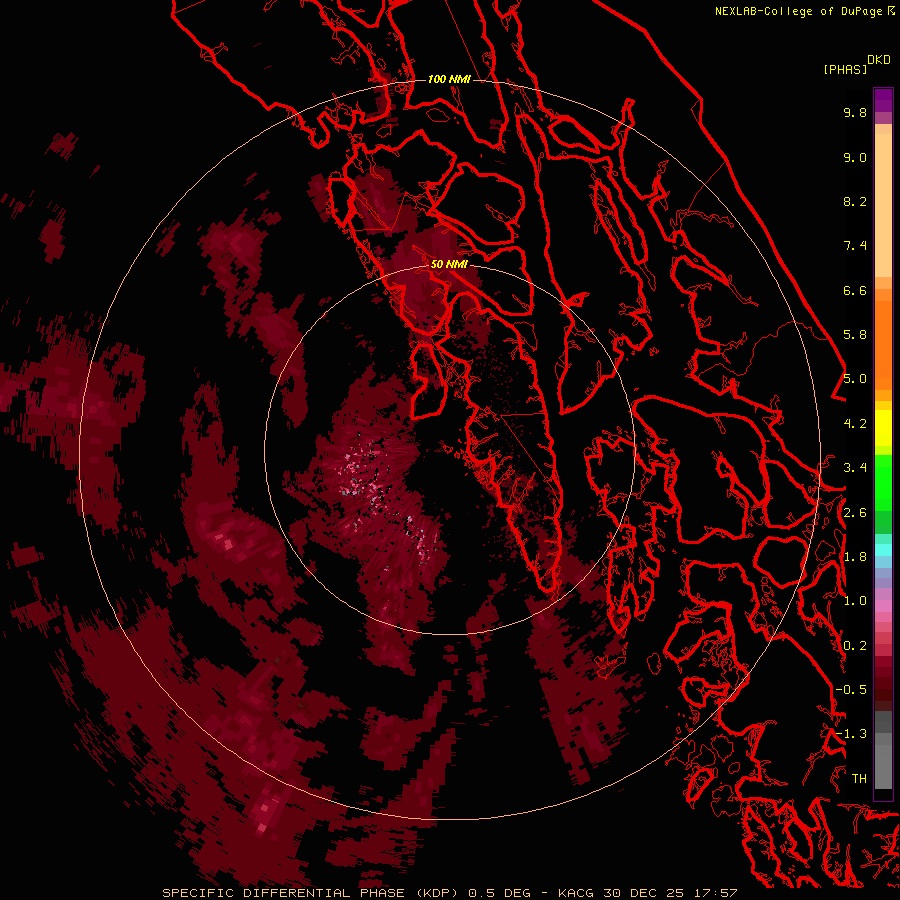The width and height of the screenshot is (900, 900).
Task: Click the TH threshold label on scale
Action: (x=859, y=779)
